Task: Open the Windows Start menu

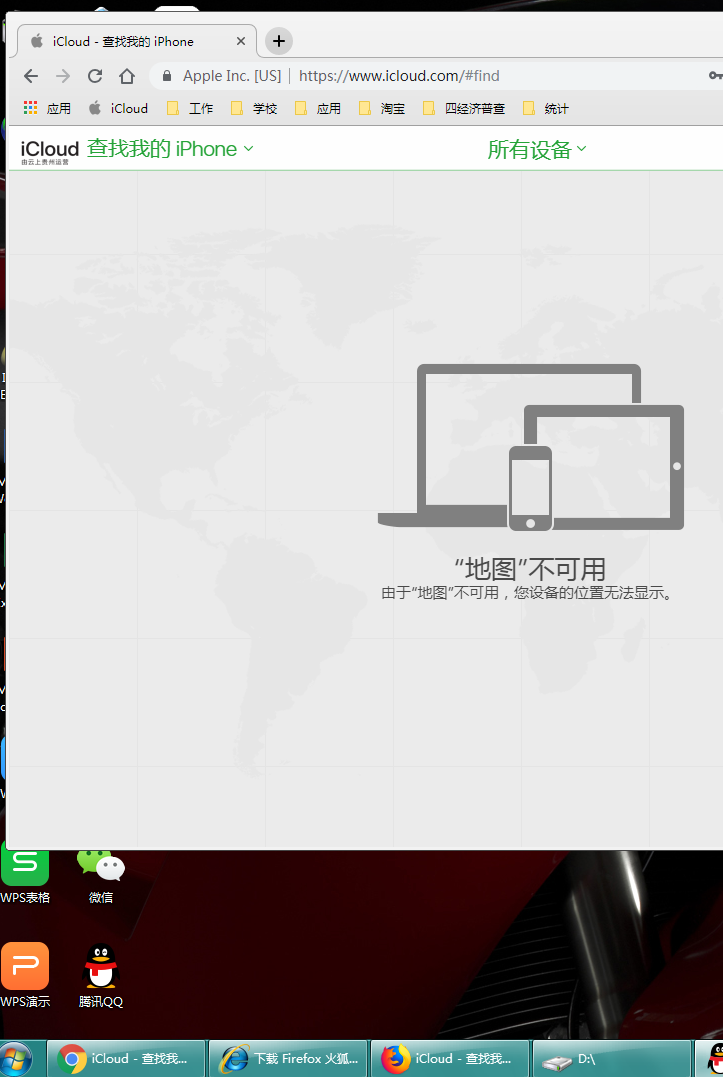Action: (x=17, y=1058)
